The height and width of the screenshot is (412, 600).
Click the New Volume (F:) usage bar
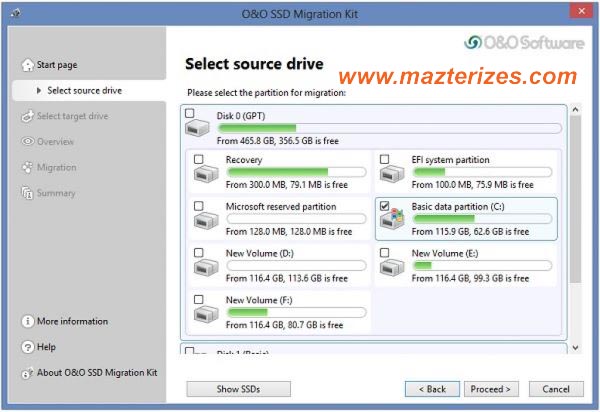pyautogui.click(x=296, y=313)
